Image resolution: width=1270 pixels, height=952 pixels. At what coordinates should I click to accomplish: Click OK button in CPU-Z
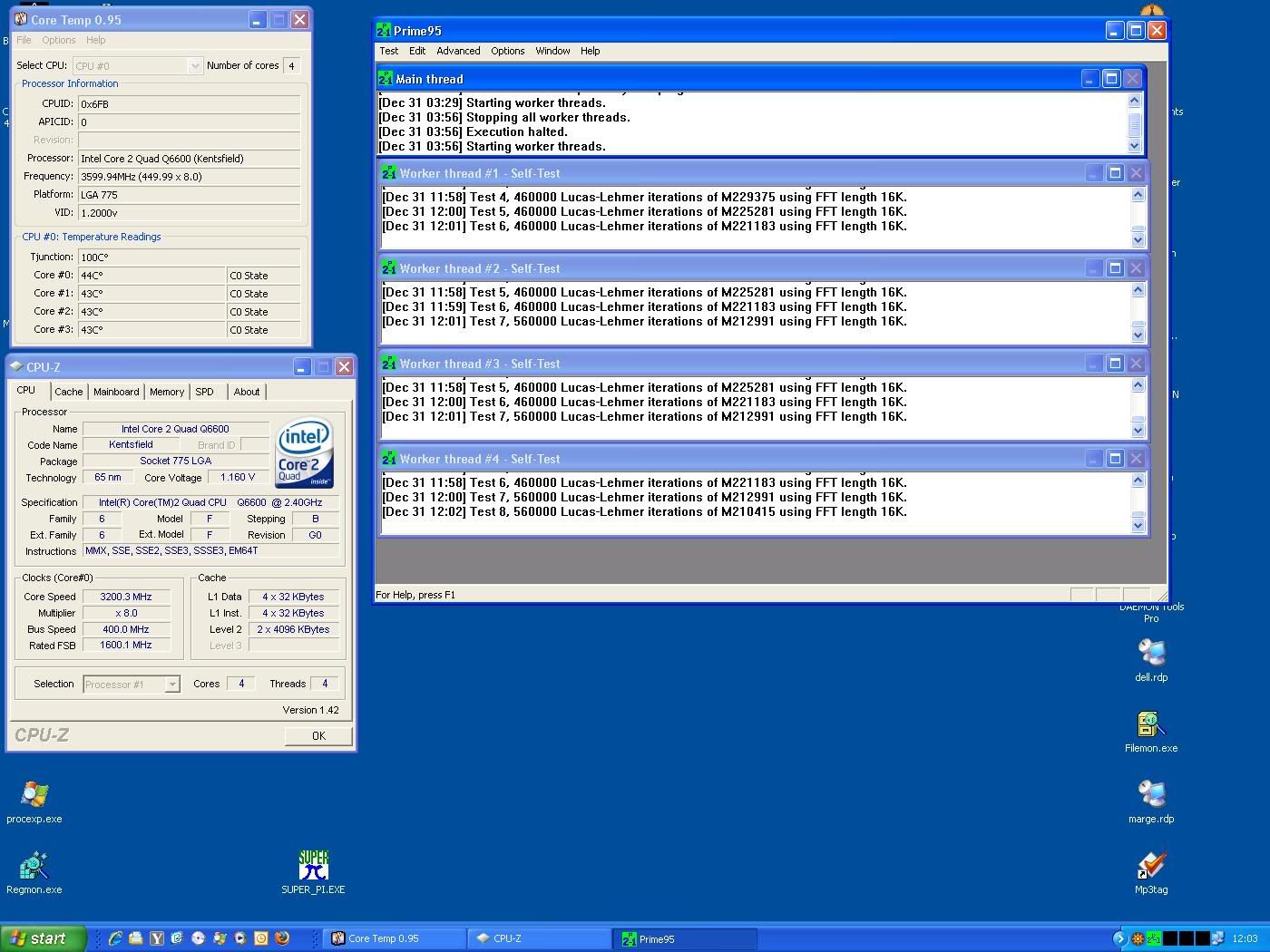click(x=318, y=736)
